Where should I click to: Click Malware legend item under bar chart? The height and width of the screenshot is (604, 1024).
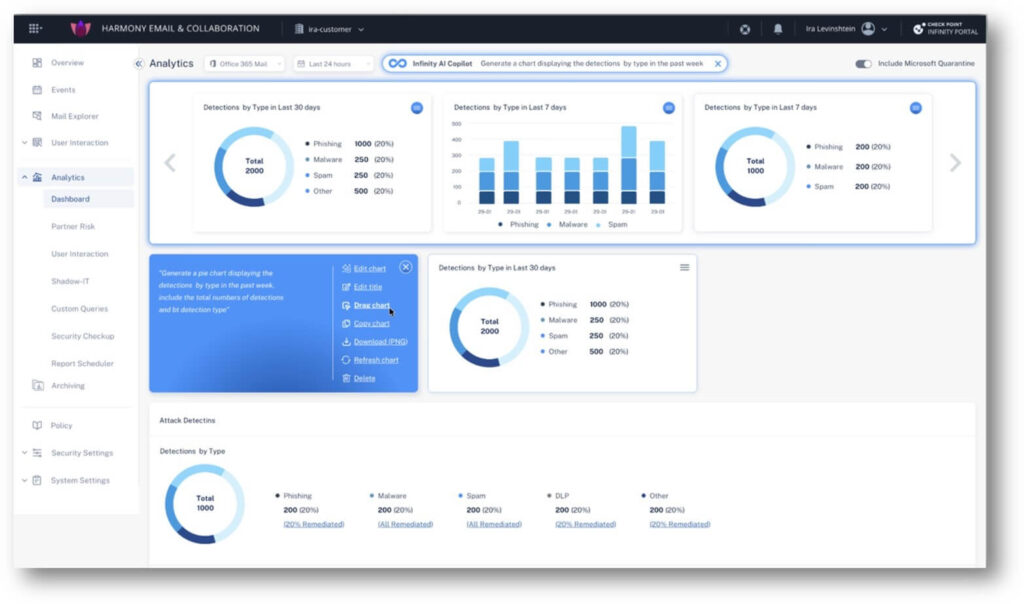pyautogui.click(x=568, y=225)
